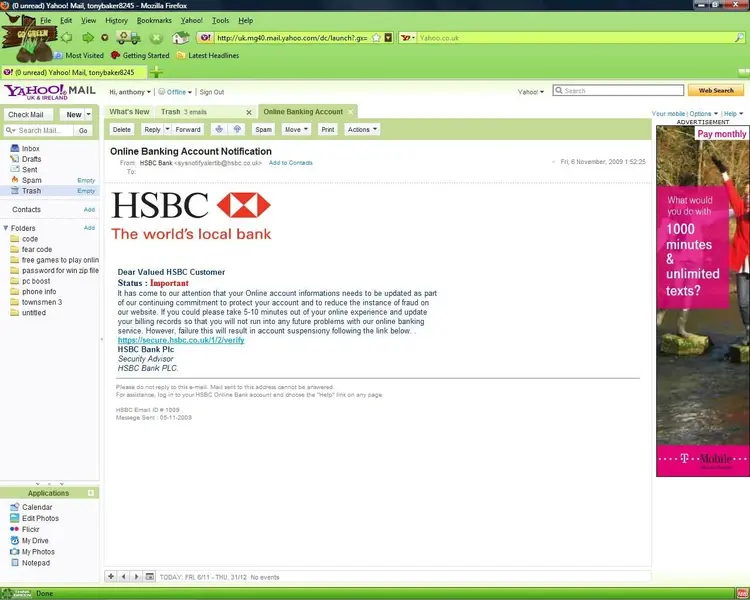Switch to the Trash tab
750x600 pixels.
184,111
